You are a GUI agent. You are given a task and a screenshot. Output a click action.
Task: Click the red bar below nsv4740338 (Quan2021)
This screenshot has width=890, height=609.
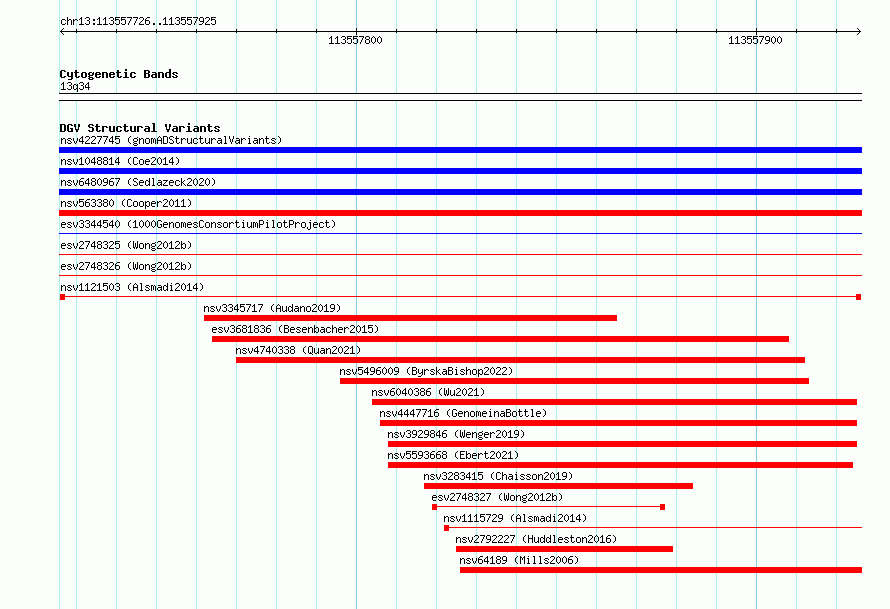tap(520, 360)
